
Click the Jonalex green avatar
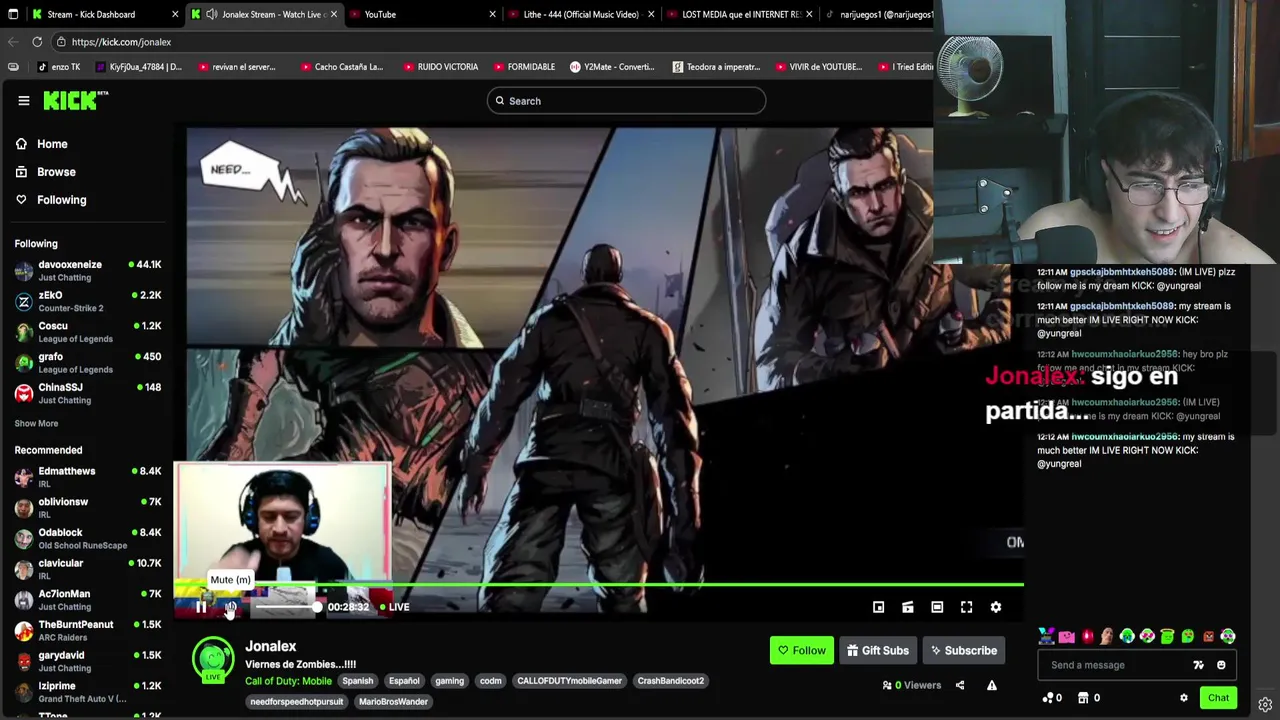[x=213, y=660]
